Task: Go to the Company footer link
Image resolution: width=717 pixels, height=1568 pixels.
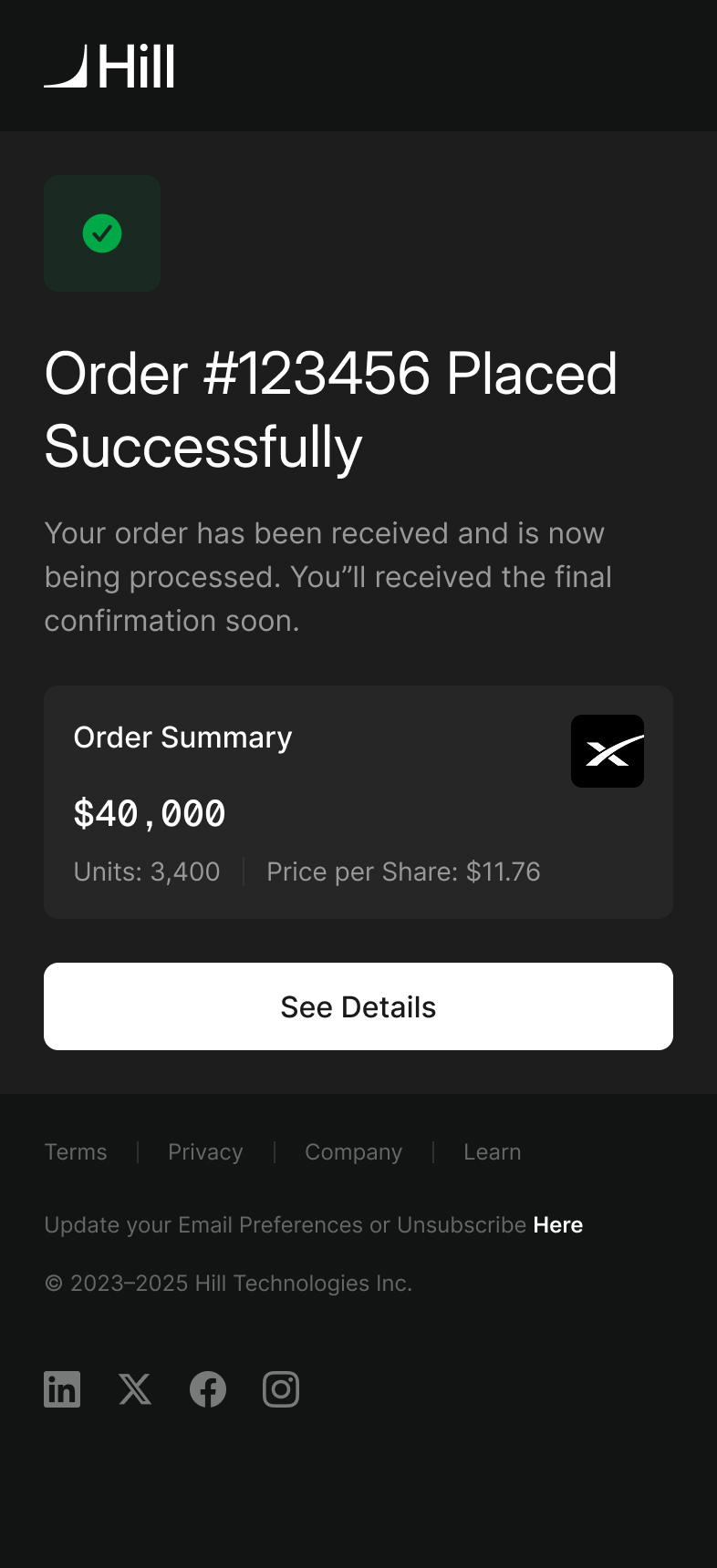Action: 353,1152
